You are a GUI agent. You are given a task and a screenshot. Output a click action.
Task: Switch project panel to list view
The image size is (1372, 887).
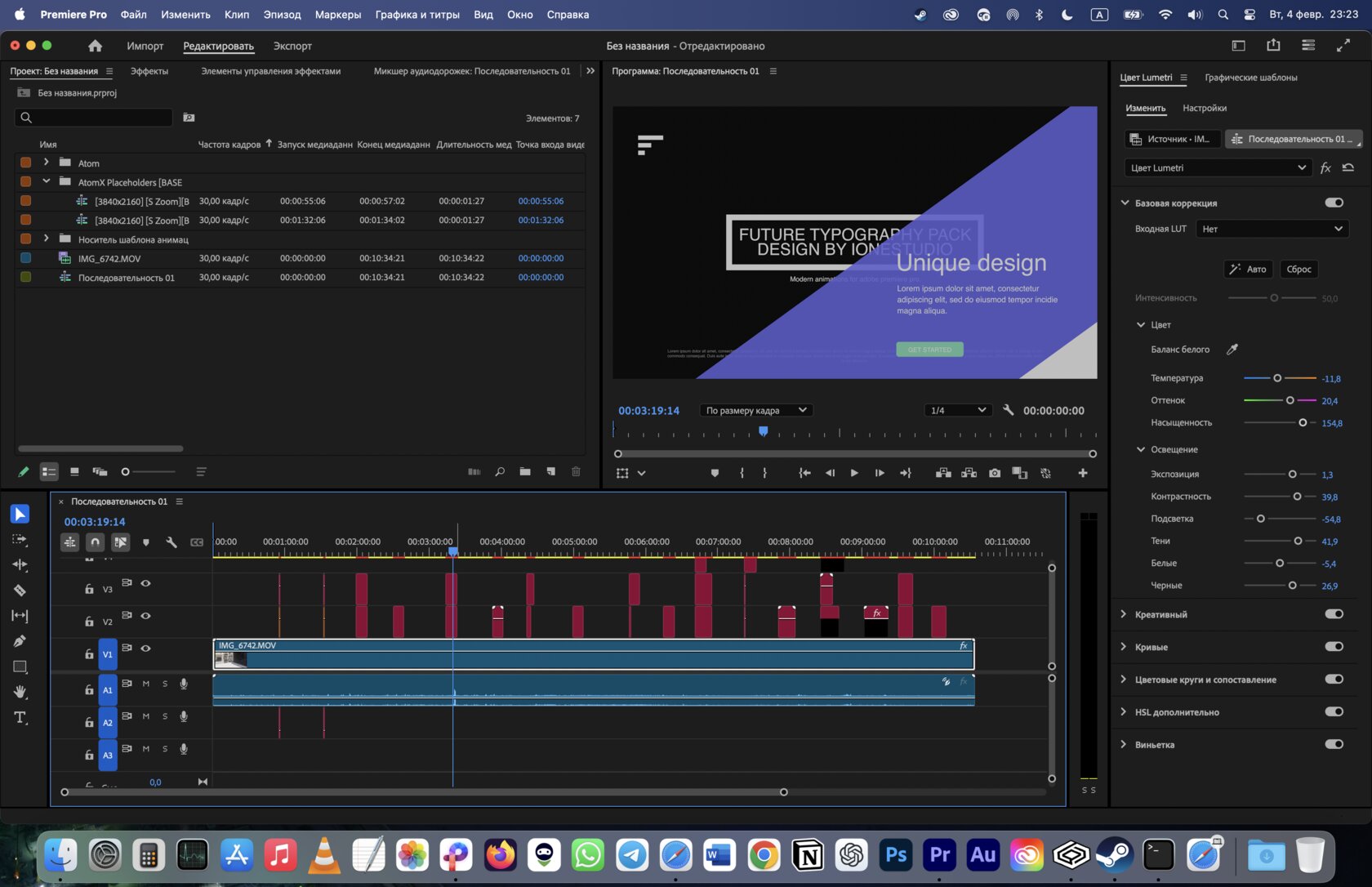pyautogui.click(x=49, y=471)
